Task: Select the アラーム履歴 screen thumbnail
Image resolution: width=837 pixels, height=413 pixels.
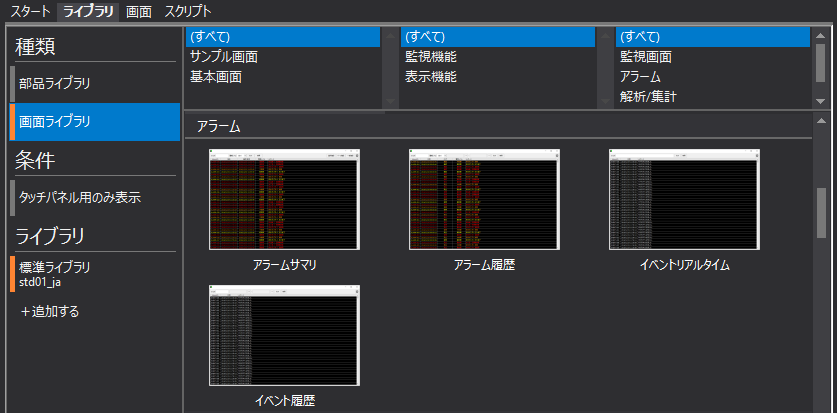Action: 484,200
